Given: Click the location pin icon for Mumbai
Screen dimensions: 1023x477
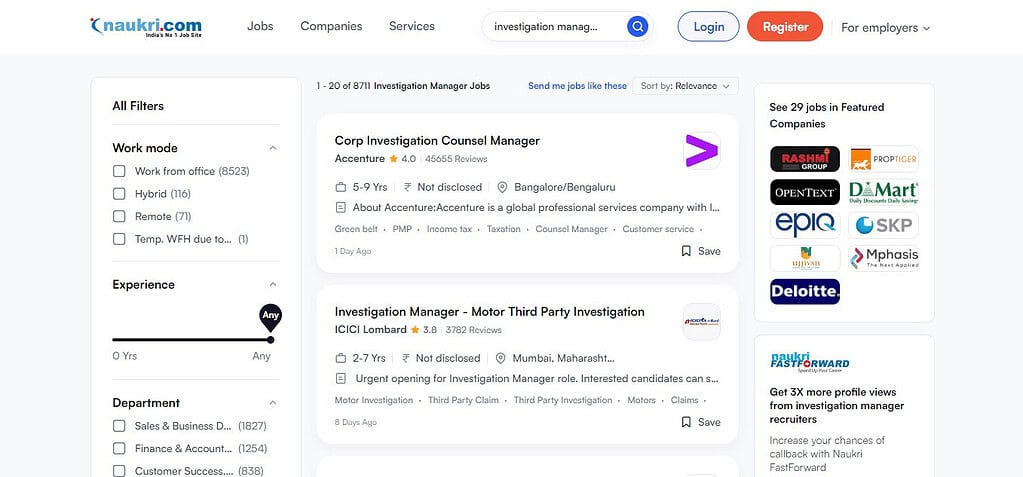Looking at the screenshot, I should point(500,358).
